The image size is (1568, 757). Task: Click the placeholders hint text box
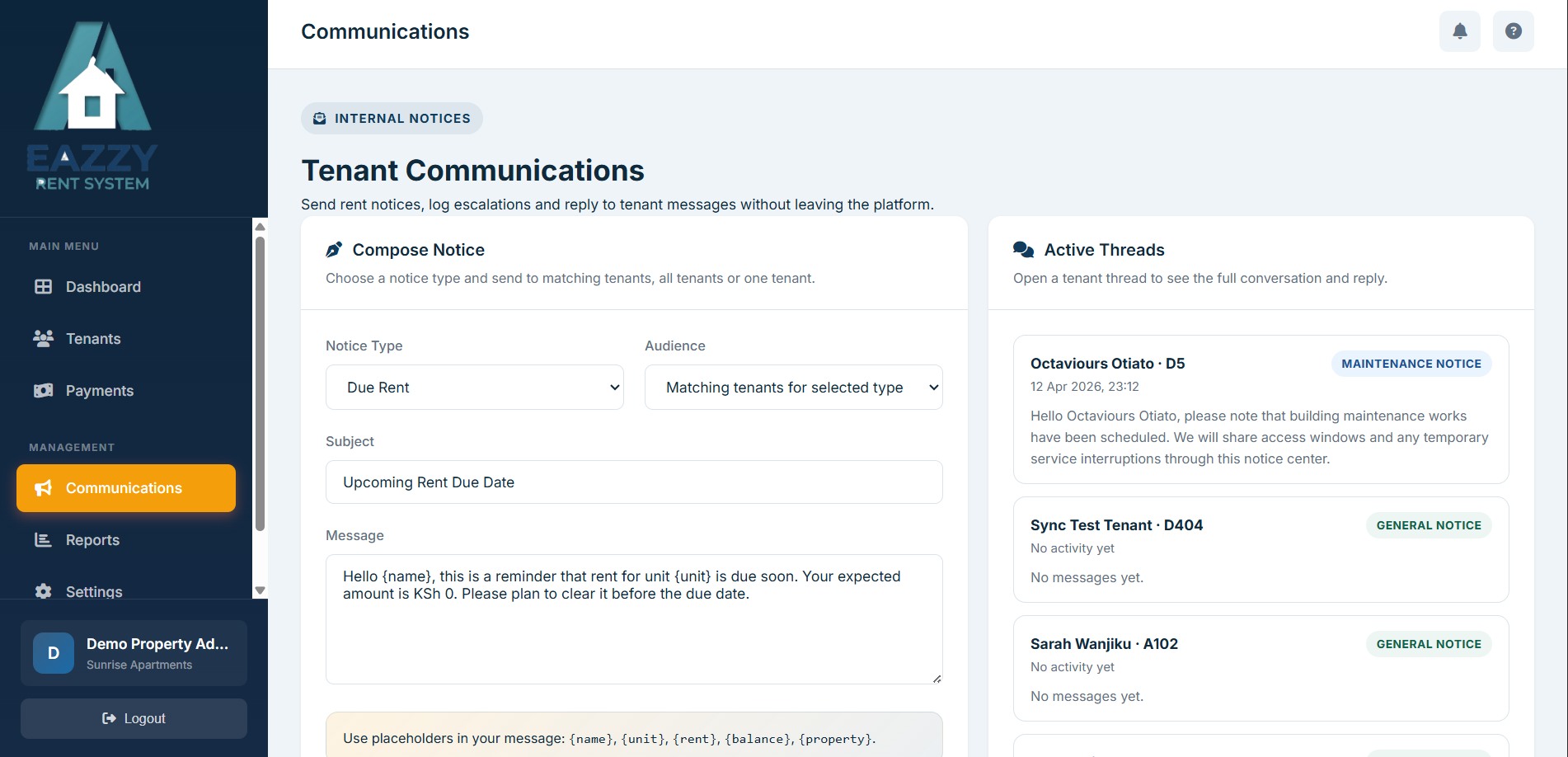point(634,735)
